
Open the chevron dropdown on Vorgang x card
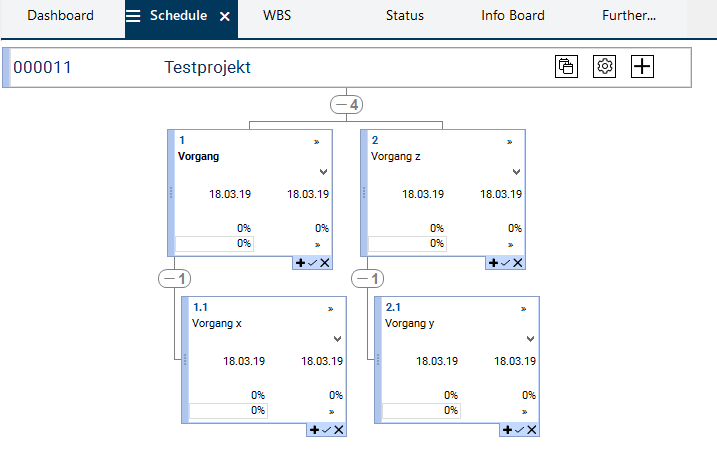click(x=337, y=339)
